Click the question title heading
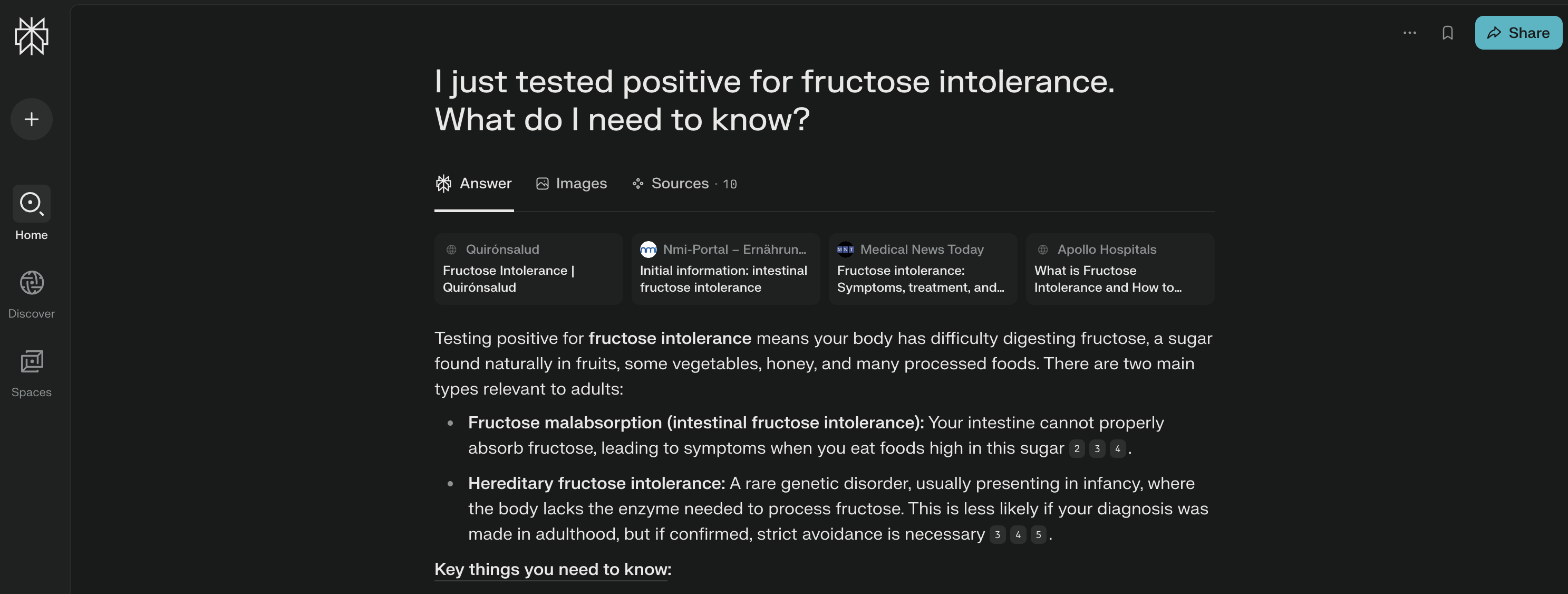The image size is (1568, 594). [x=775, y=100]
